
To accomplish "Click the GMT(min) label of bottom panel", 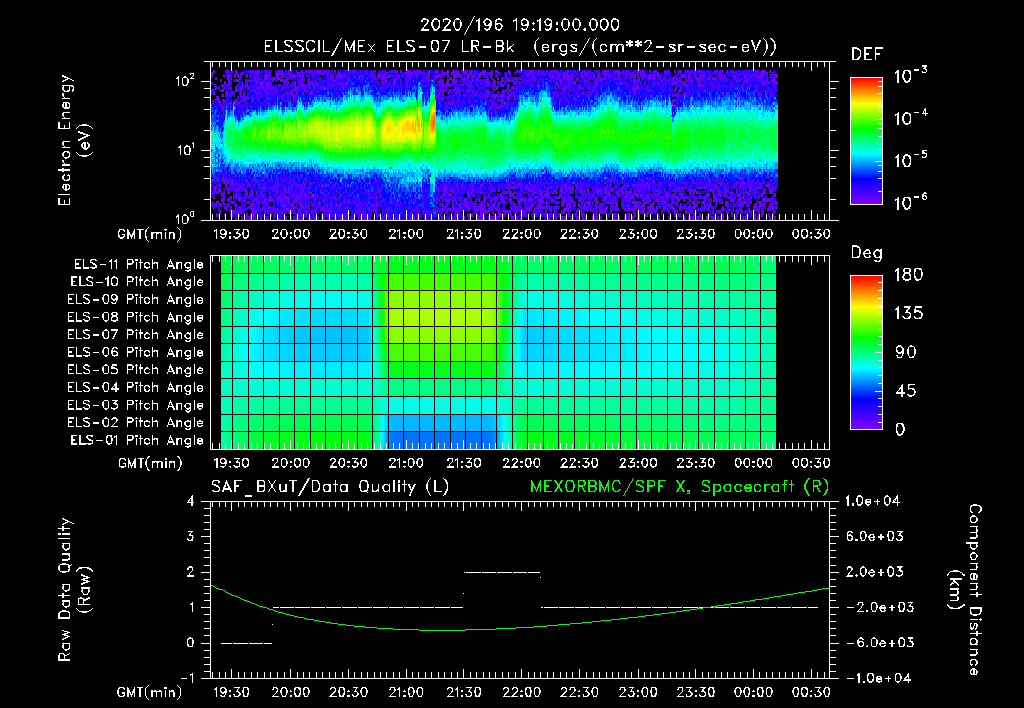I will [x=150, y=692].
